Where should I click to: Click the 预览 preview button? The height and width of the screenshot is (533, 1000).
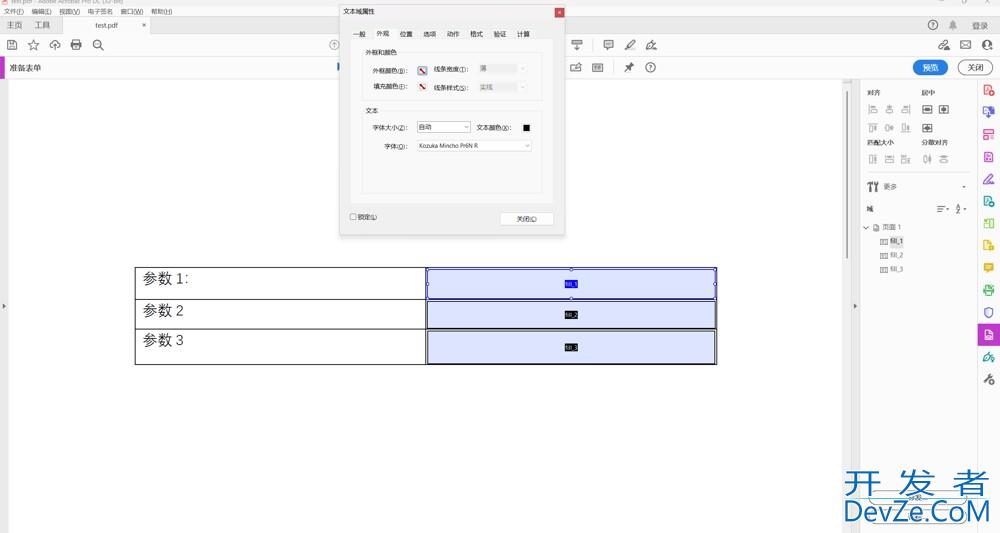(930, 68)
